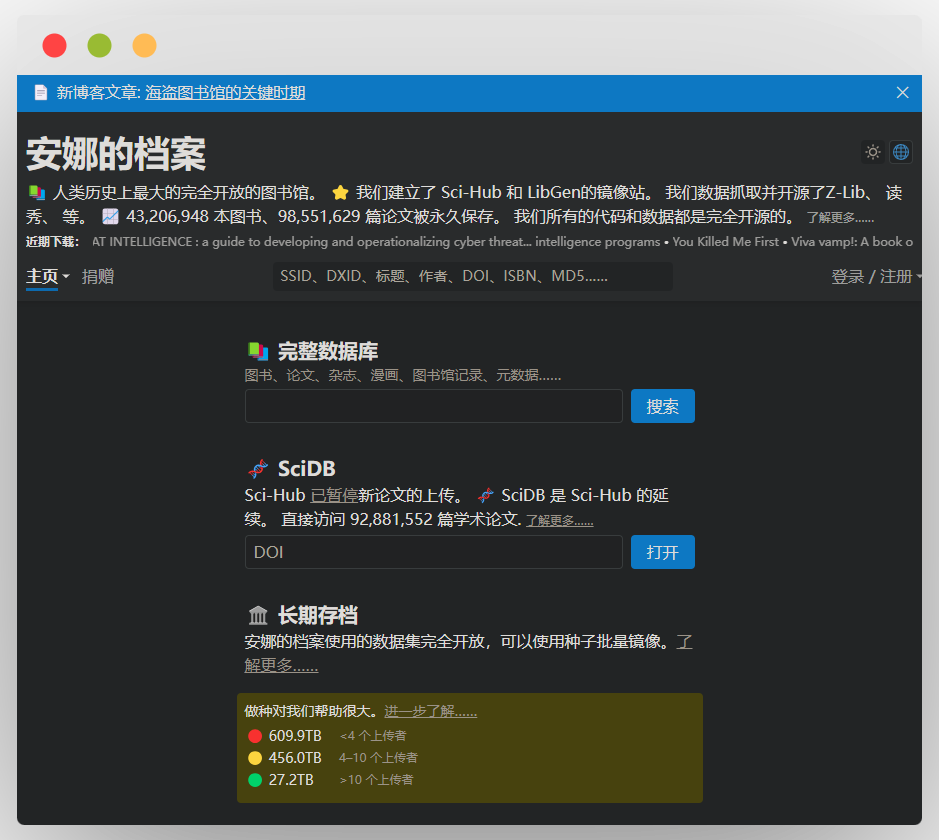
Task: Focus the DOI input field
Action: [434, 552]
